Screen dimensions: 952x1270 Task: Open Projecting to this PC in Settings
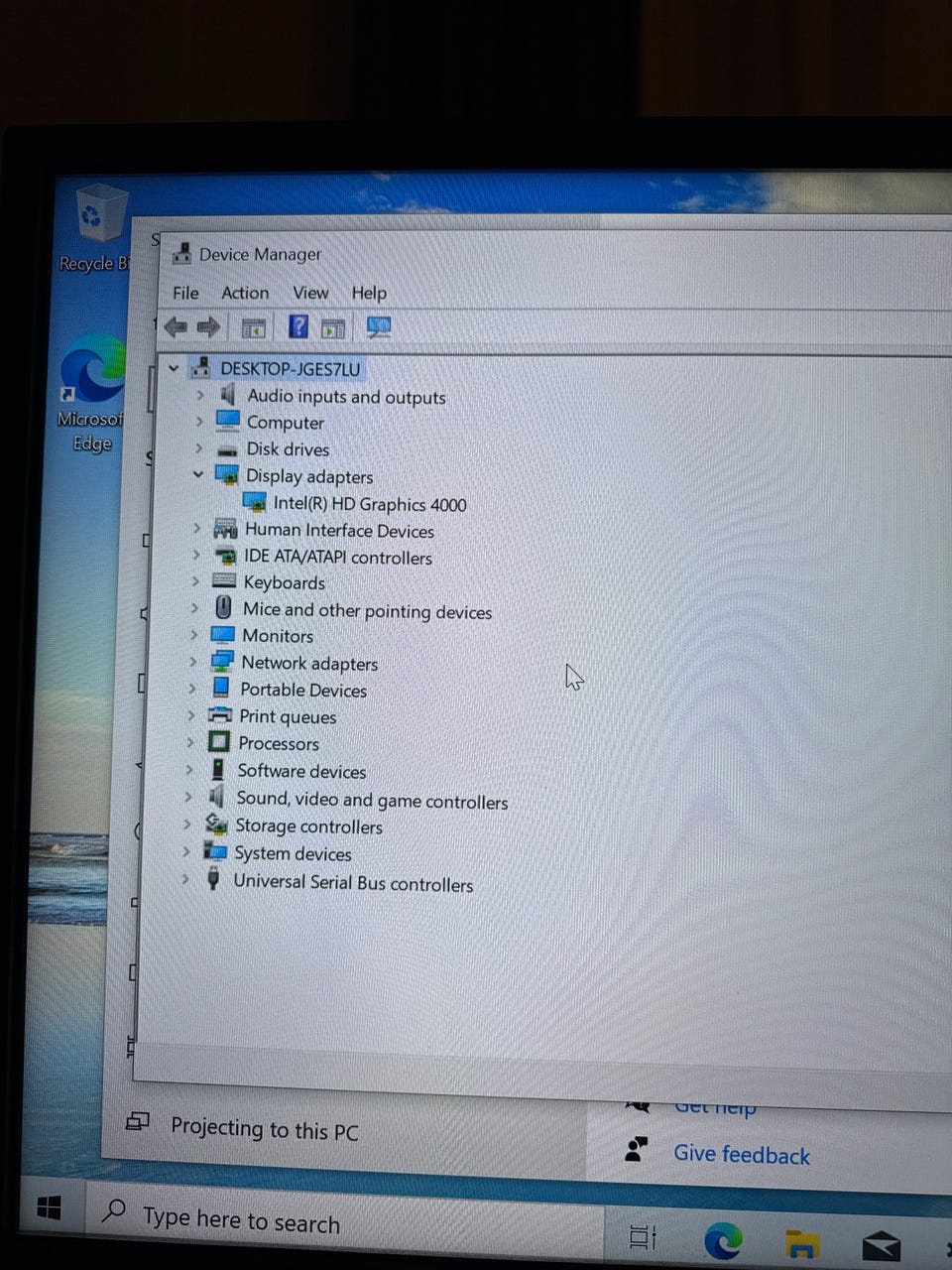click(264, 1129)
